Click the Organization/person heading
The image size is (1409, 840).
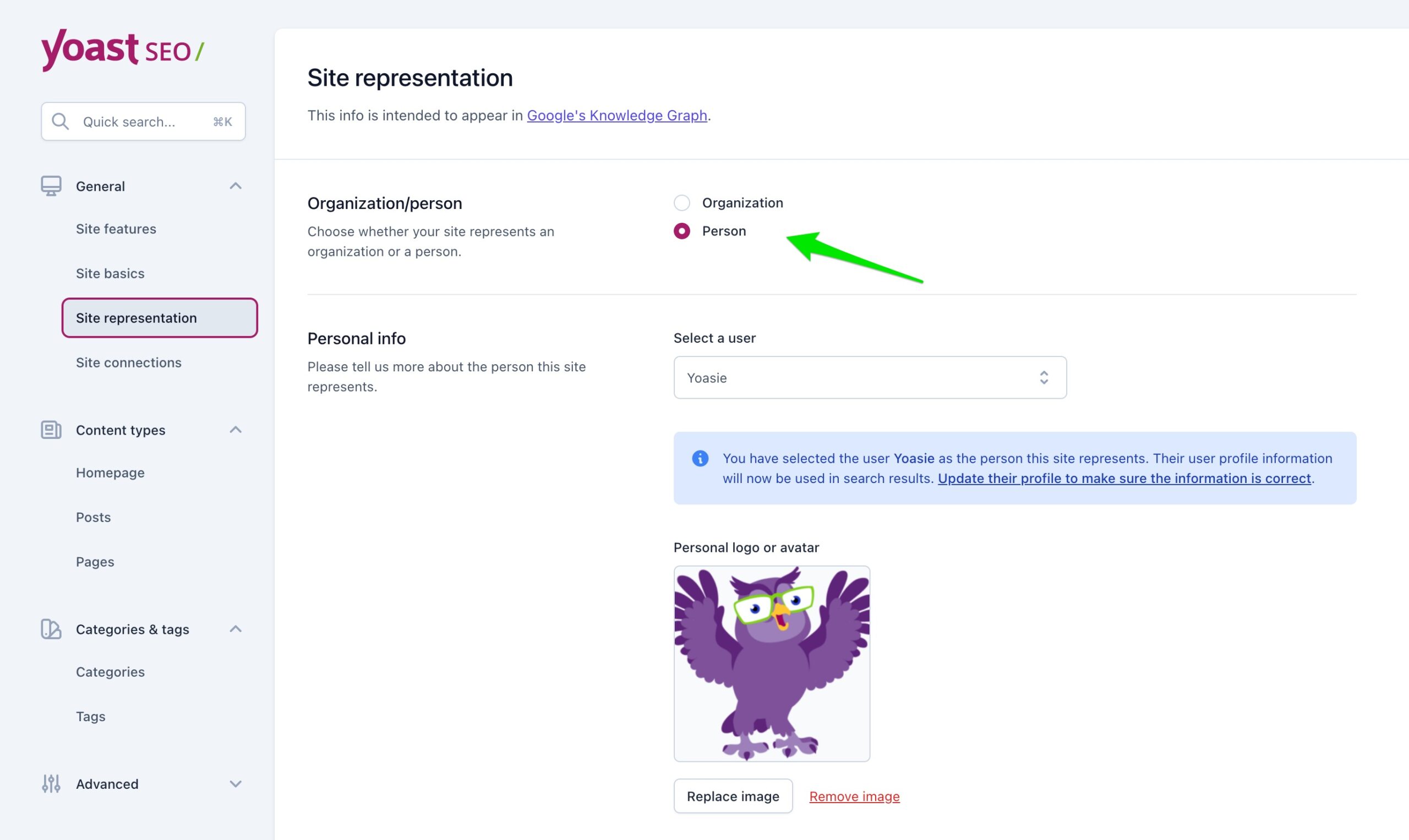click(385, 203)
